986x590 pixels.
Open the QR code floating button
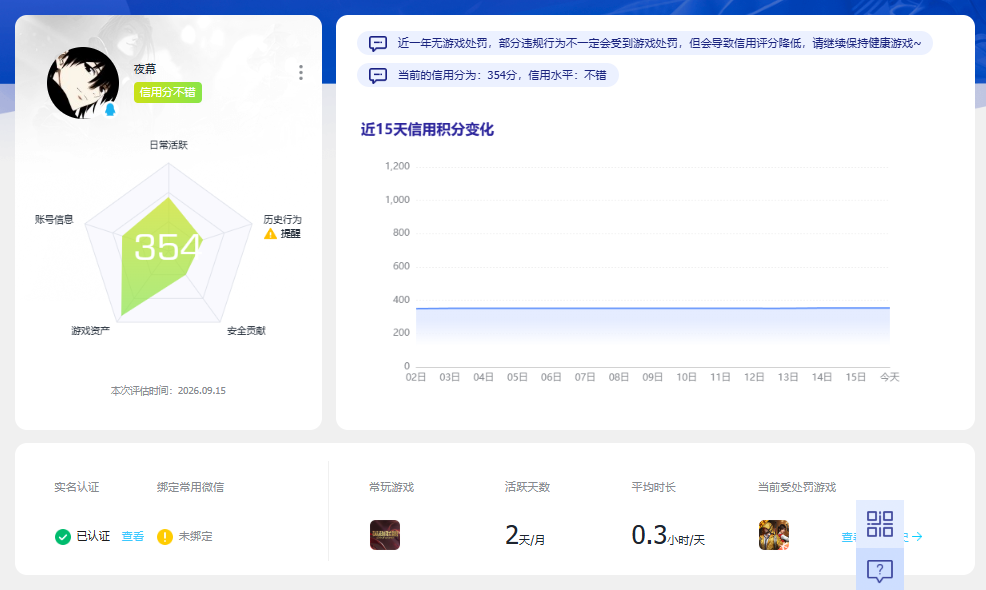point(880,524)
